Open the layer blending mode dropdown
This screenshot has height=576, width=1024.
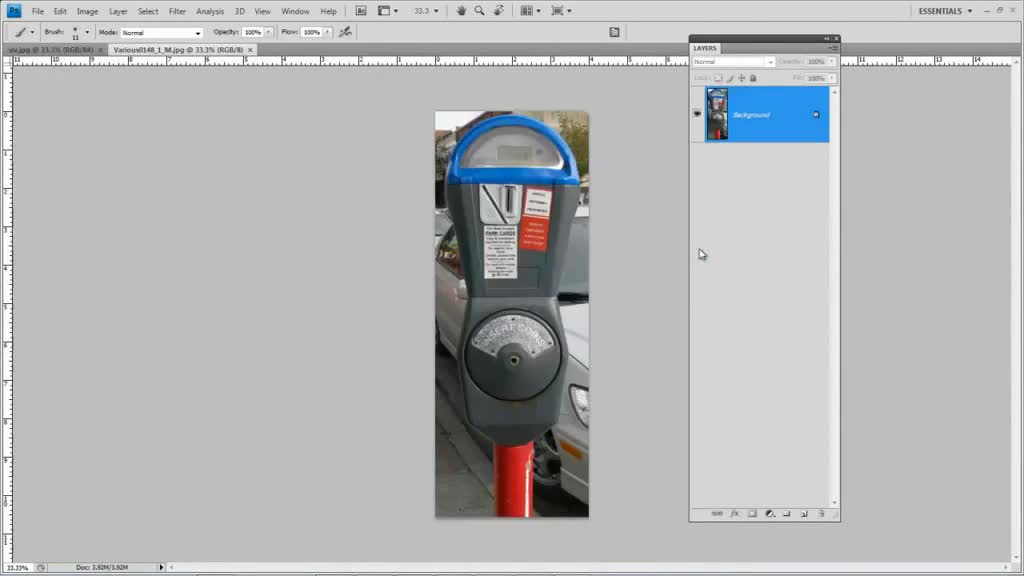(733, 62)
